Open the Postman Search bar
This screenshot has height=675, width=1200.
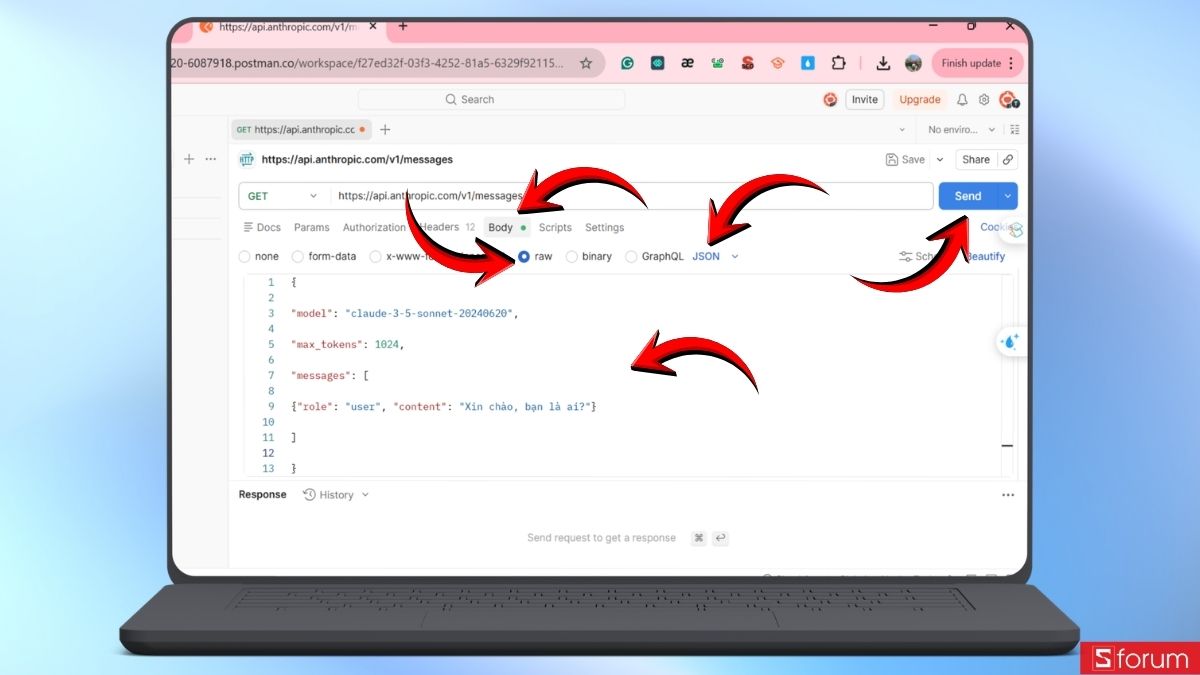coord(491,99)
